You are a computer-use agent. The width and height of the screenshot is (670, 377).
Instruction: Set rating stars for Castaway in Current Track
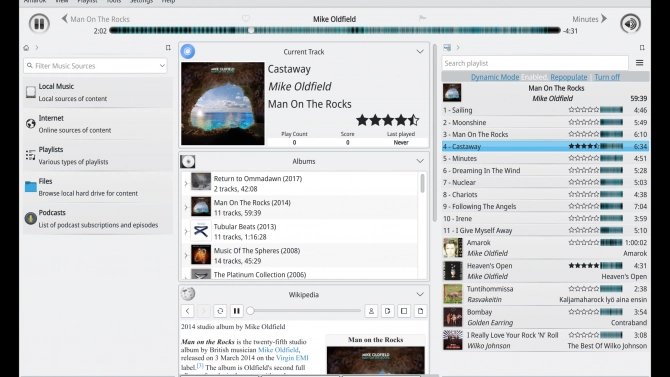pyautogui.click(x=388, y=121)
